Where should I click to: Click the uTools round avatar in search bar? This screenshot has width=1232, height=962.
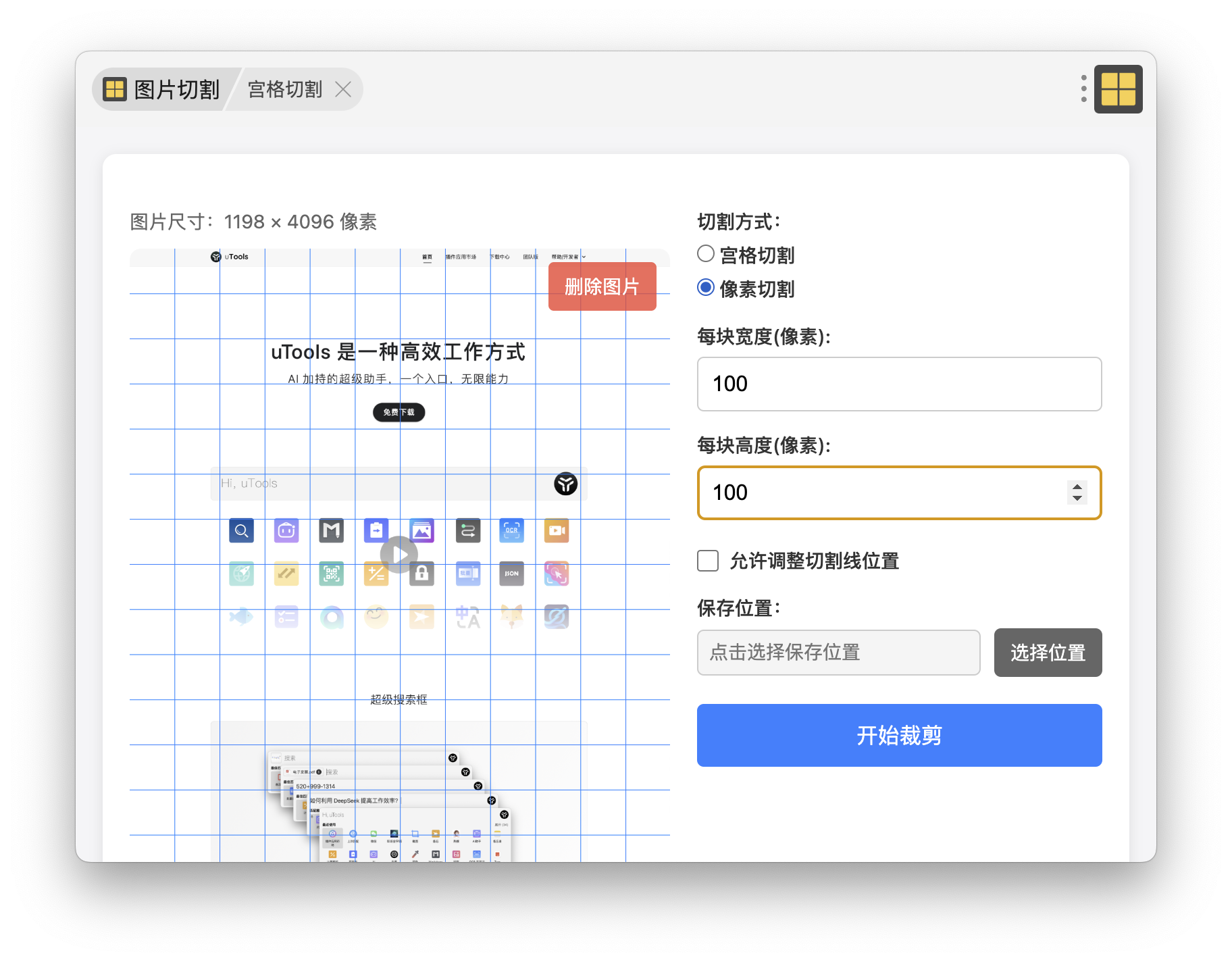(566, 484)
